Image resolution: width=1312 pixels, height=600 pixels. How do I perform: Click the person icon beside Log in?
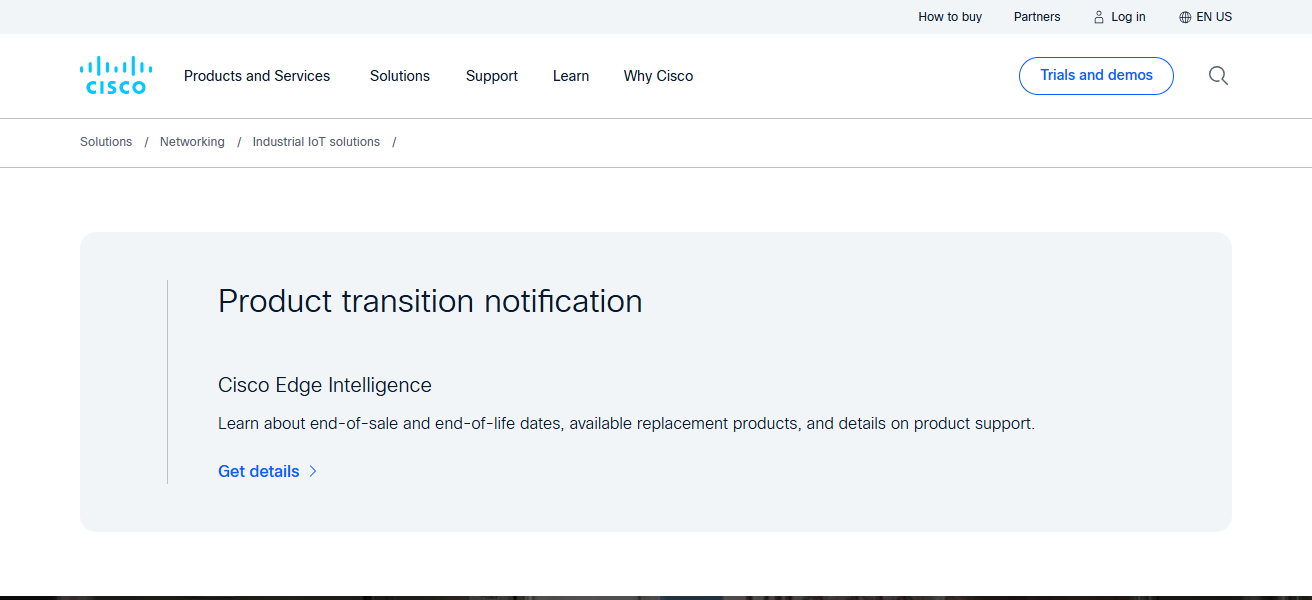(1097, 16)
